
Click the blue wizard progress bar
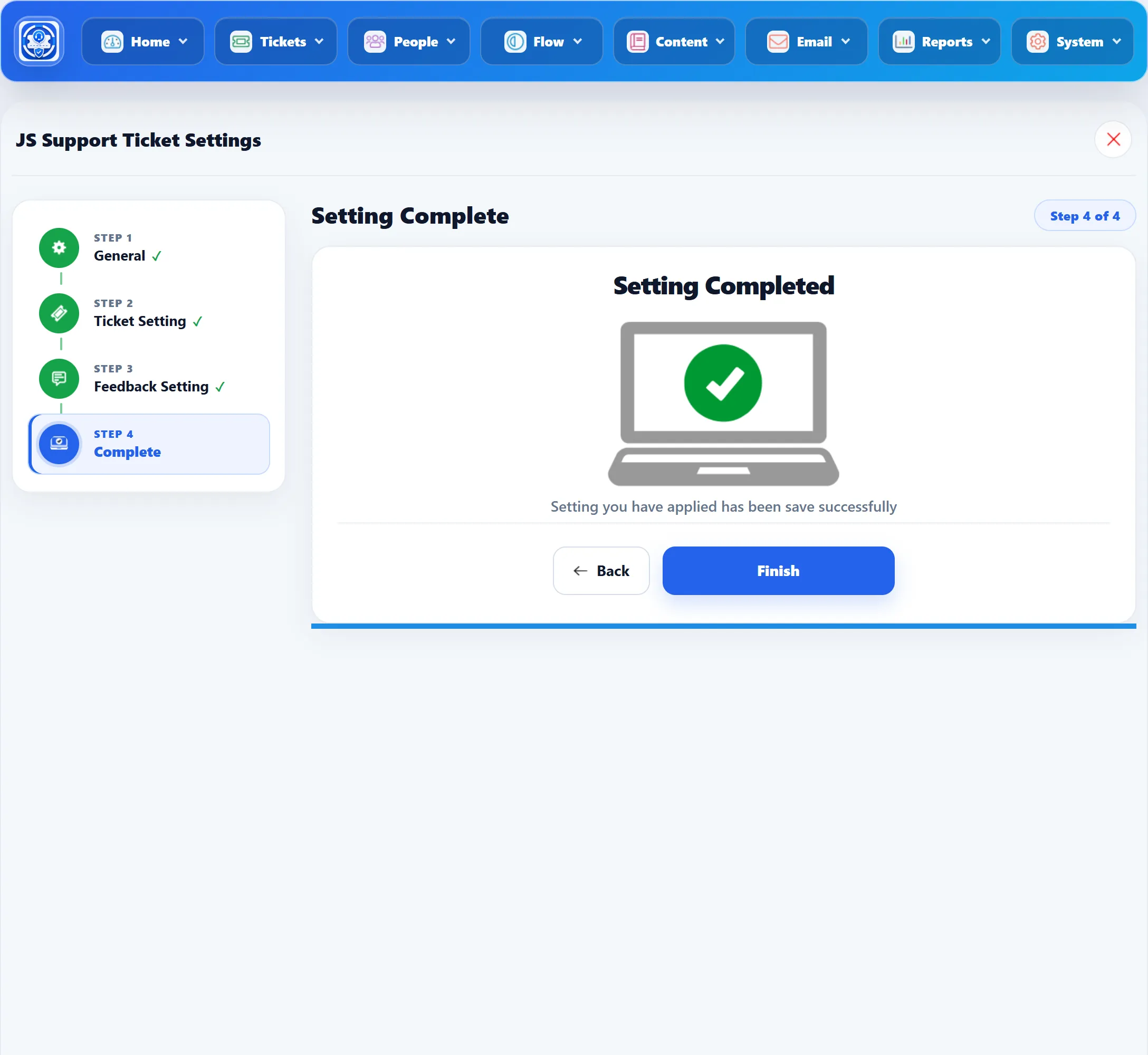(x=723, y=626)
